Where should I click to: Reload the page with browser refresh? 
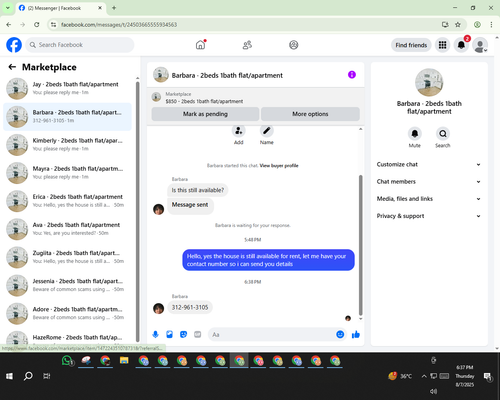[37, 25]
